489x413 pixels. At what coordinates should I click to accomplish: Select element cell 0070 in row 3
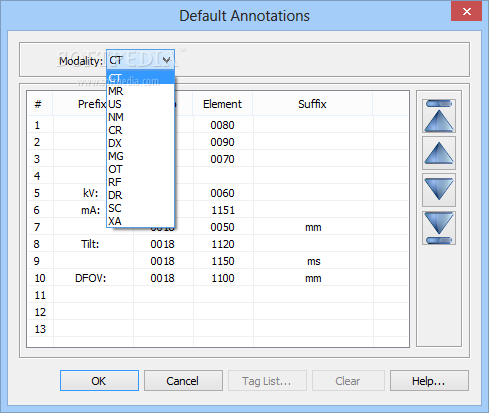click(x=223, y=159)
